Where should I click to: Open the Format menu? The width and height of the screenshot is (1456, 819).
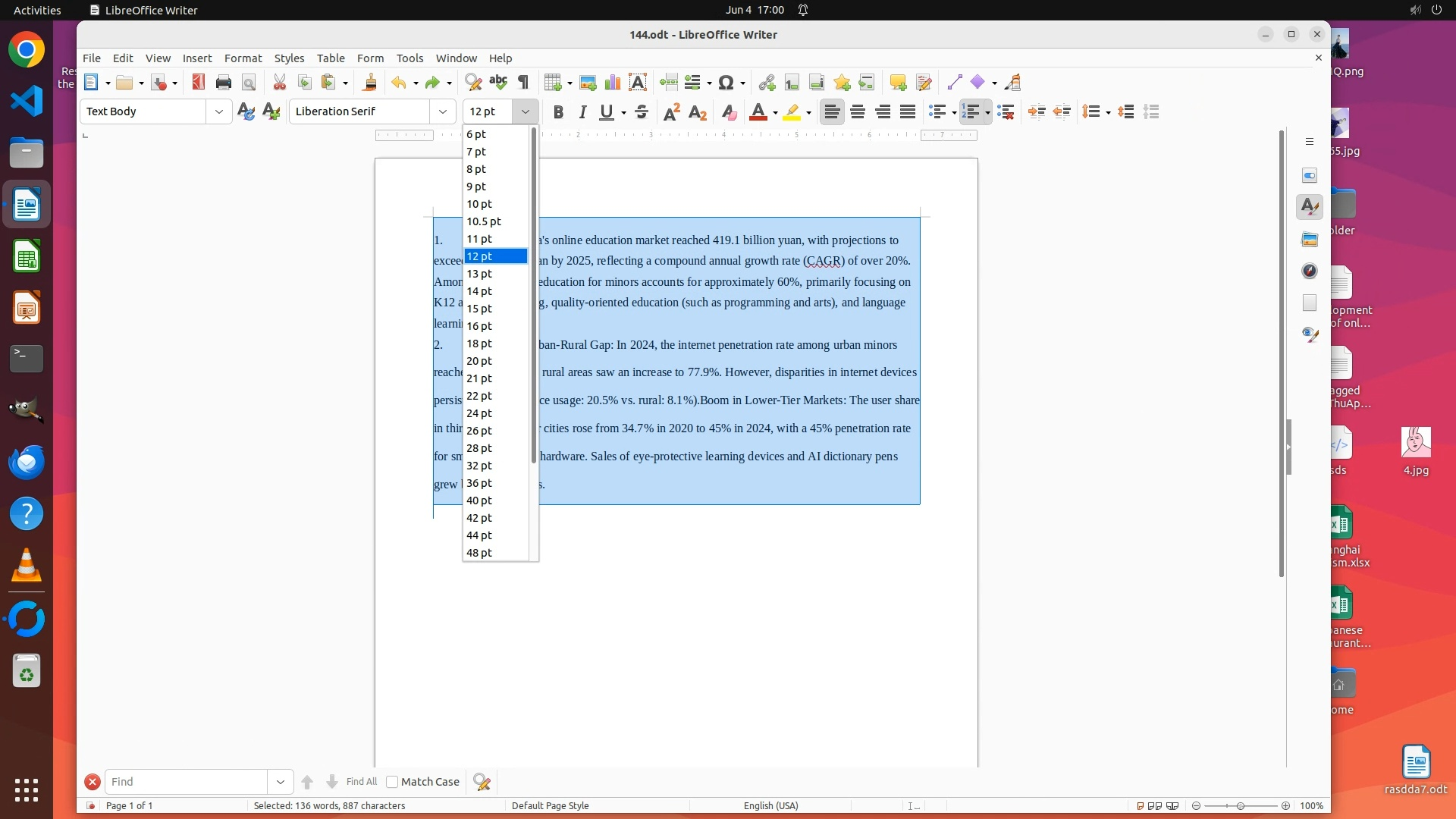pos(243,58)
